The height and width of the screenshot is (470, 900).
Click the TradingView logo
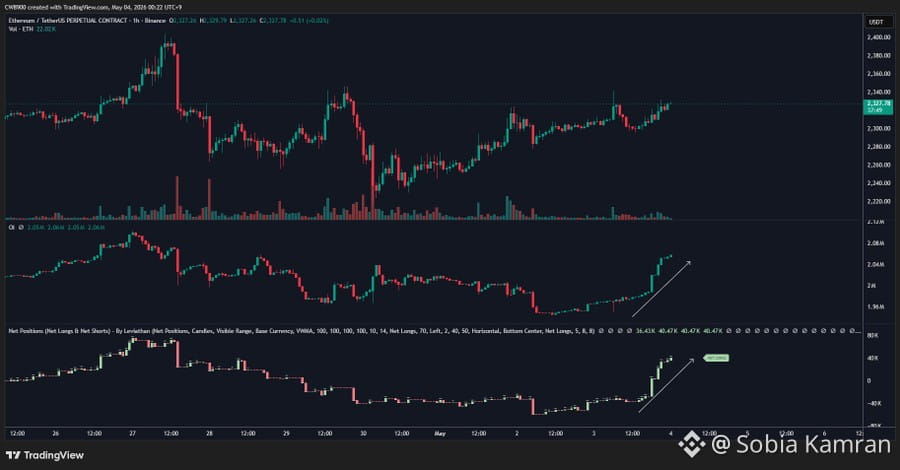click(45, 455)
